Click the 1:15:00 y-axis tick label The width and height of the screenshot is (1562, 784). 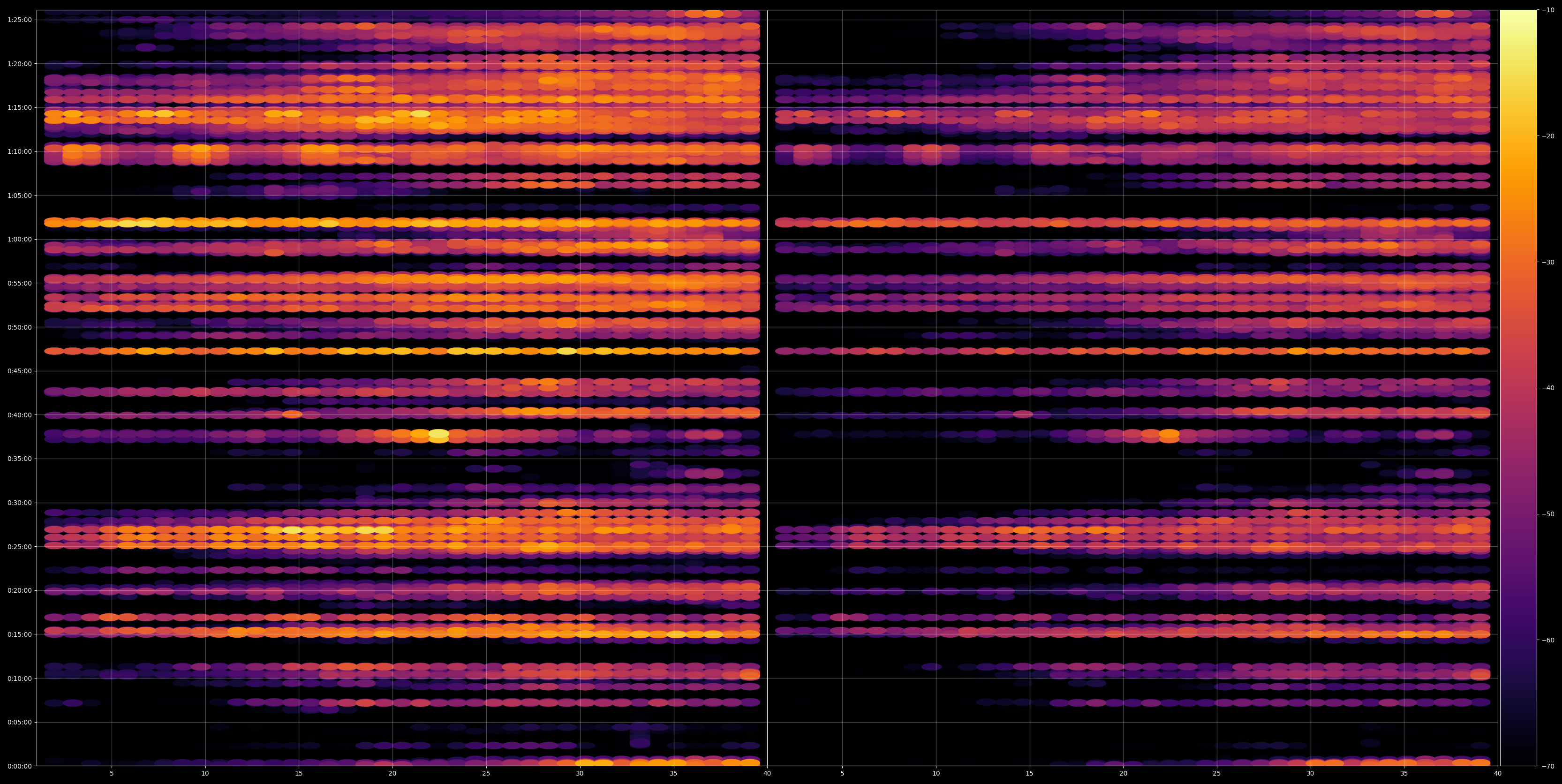click(x=20, y=107)
